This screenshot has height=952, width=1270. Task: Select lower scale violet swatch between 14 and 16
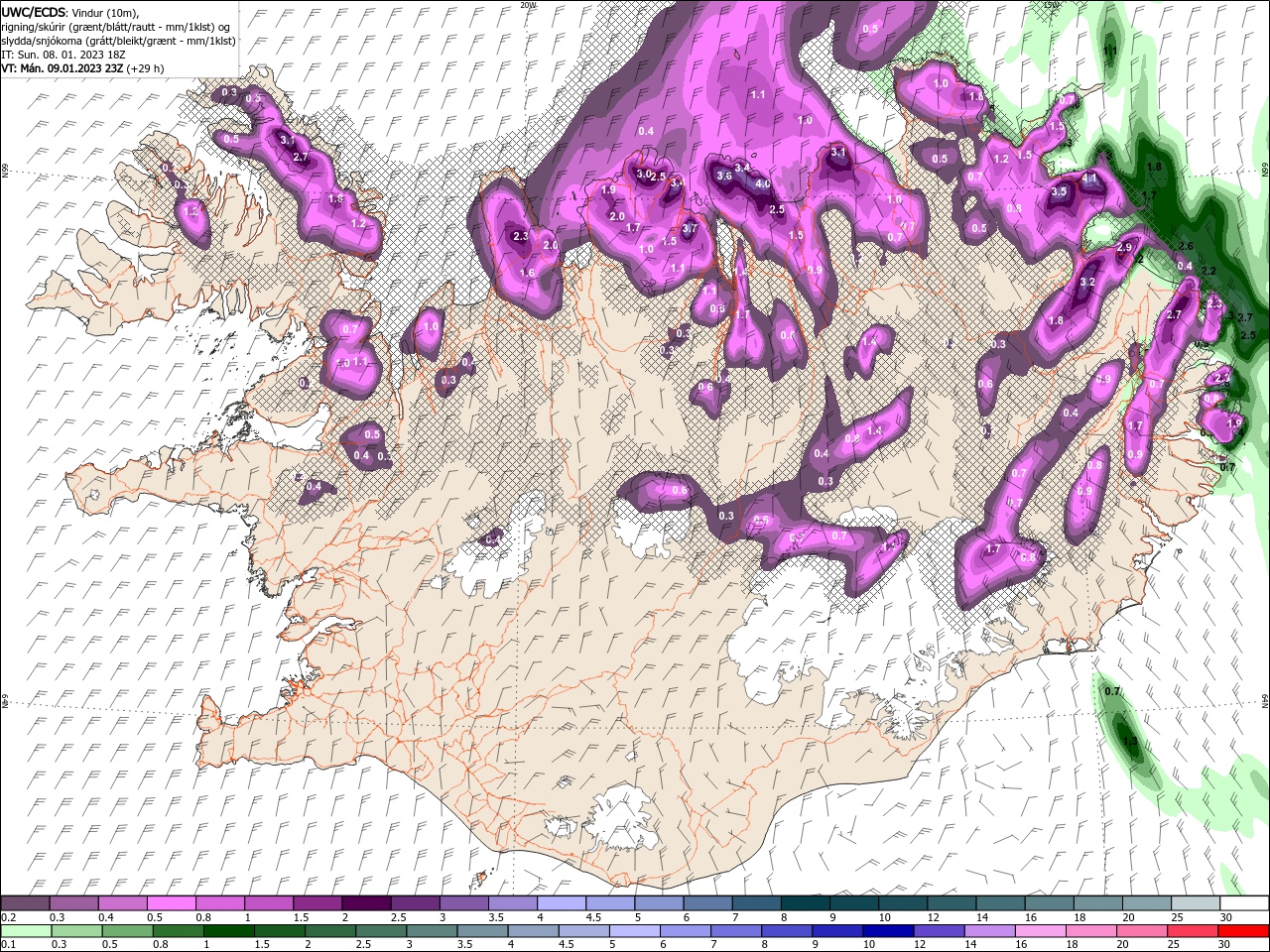[988, 931]
